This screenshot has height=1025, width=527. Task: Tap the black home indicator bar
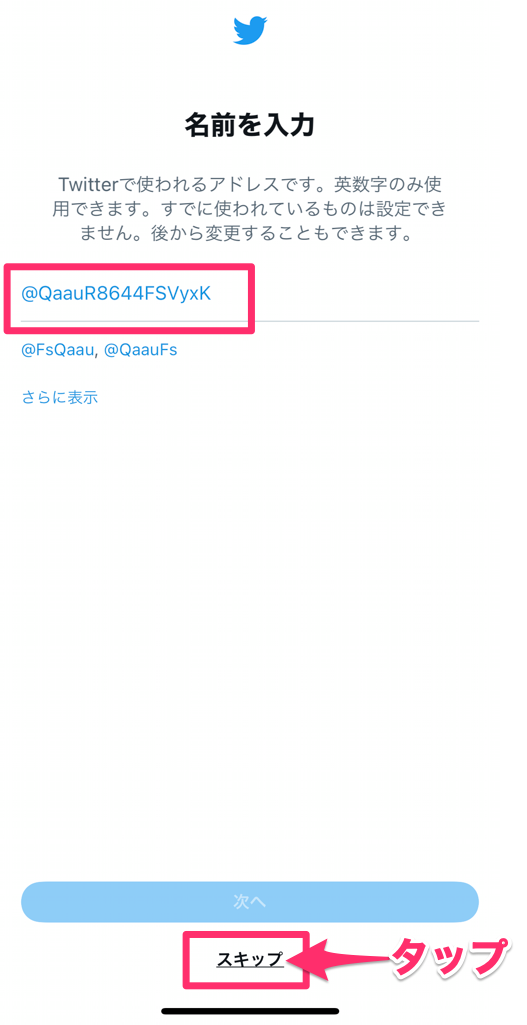250,1011
